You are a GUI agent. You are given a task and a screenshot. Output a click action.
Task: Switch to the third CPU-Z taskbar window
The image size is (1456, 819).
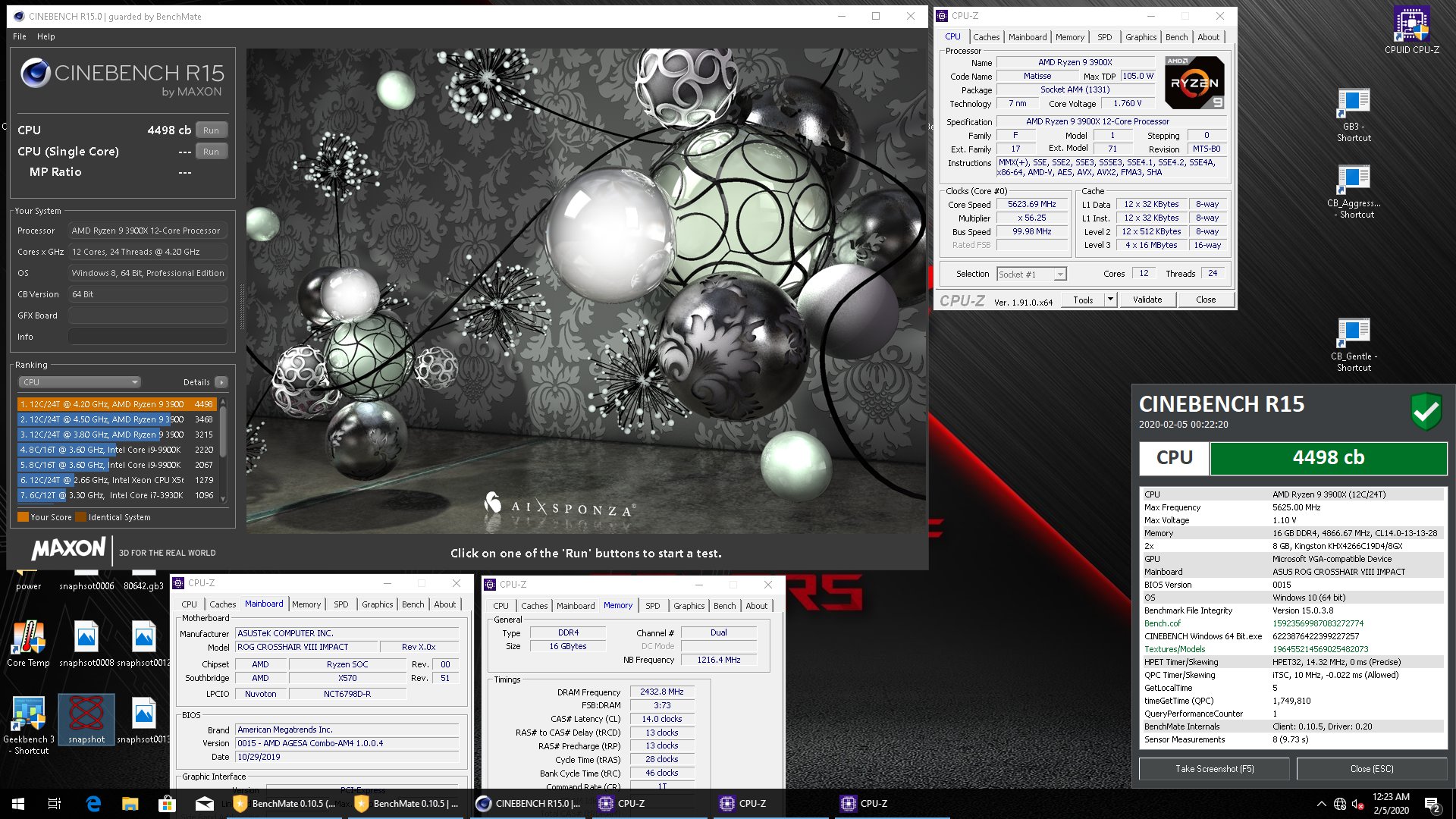893,804
